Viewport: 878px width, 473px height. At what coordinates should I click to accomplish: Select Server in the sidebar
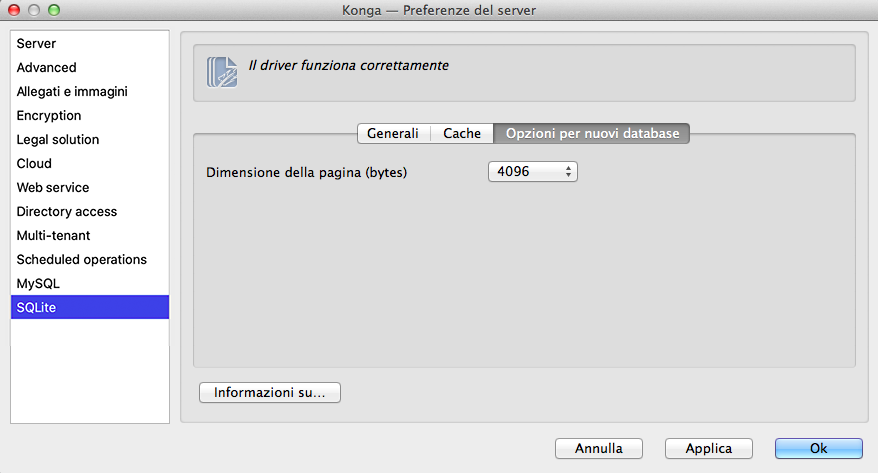pos(36,44)
